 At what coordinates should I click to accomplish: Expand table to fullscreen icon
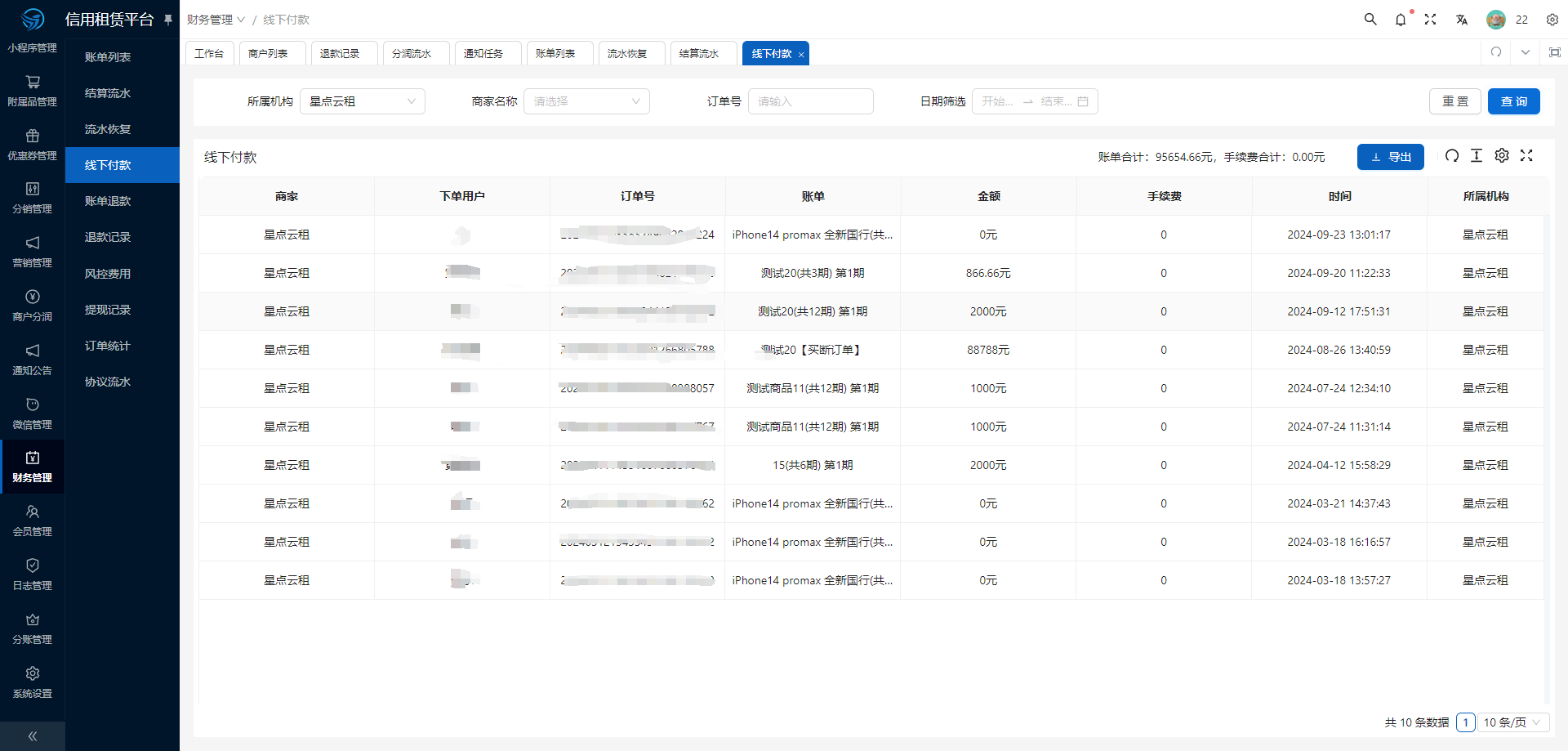(1526, 156)
